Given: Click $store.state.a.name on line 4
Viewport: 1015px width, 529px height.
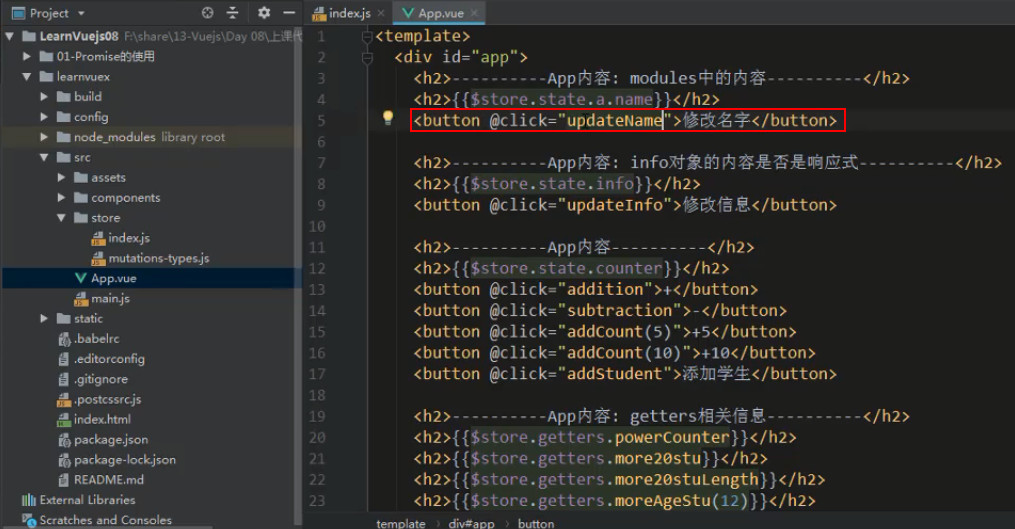Looking at the screenshot, I should [x=562, y=100].
